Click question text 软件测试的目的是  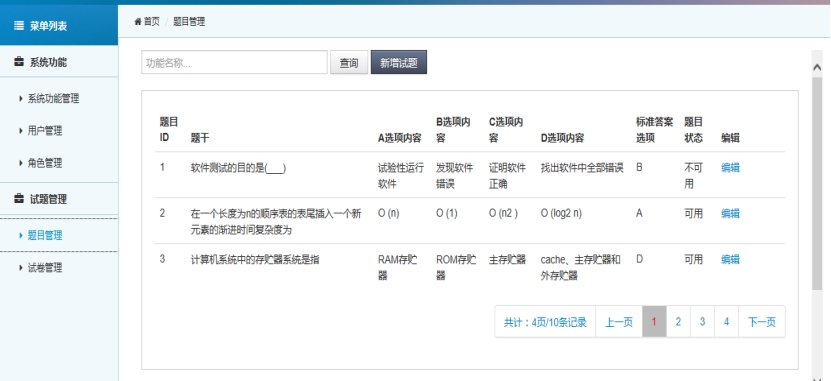pyautogui.click(x=238, y=168)
